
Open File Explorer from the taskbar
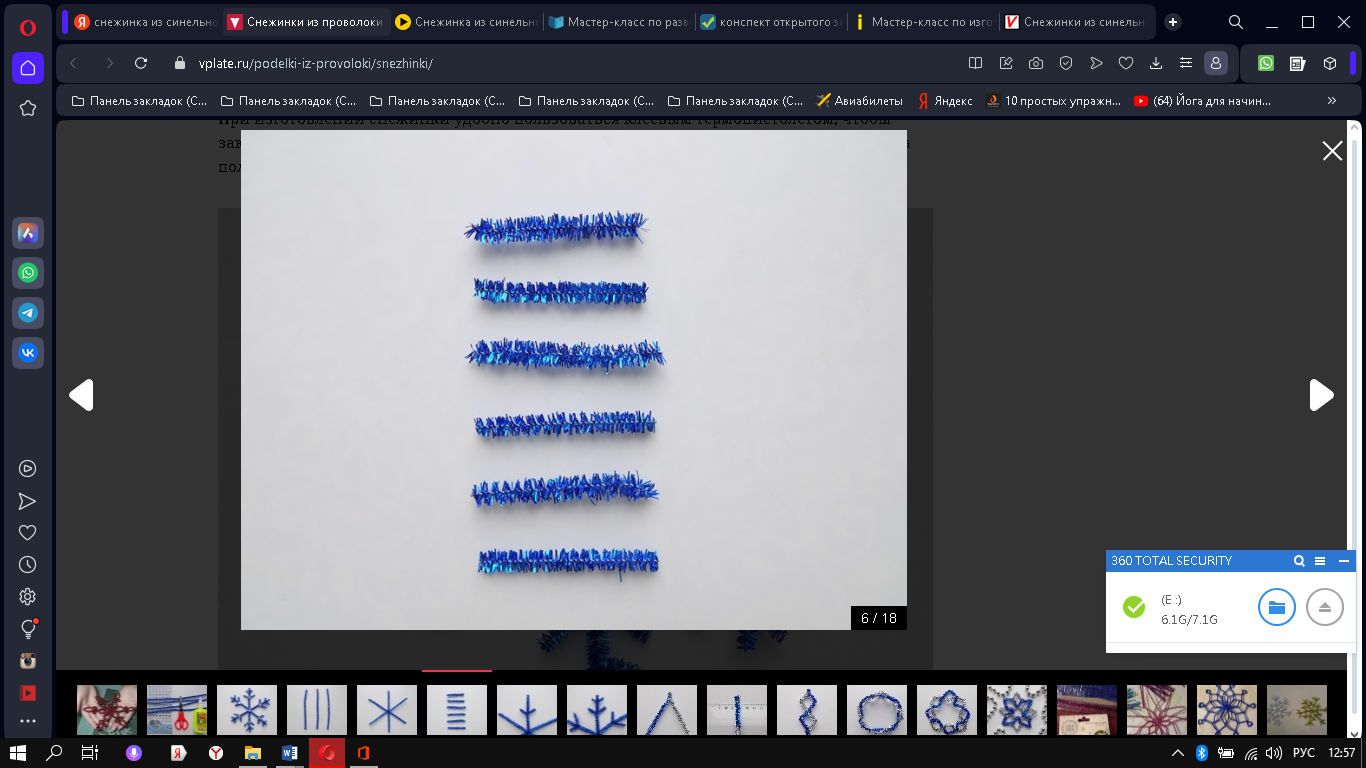253,752
